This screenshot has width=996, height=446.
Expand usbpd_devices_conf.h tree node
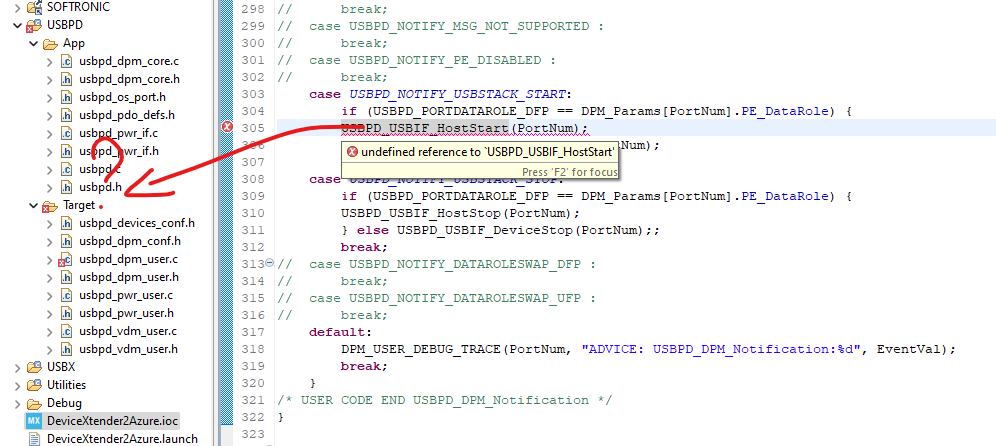[50, 223]
